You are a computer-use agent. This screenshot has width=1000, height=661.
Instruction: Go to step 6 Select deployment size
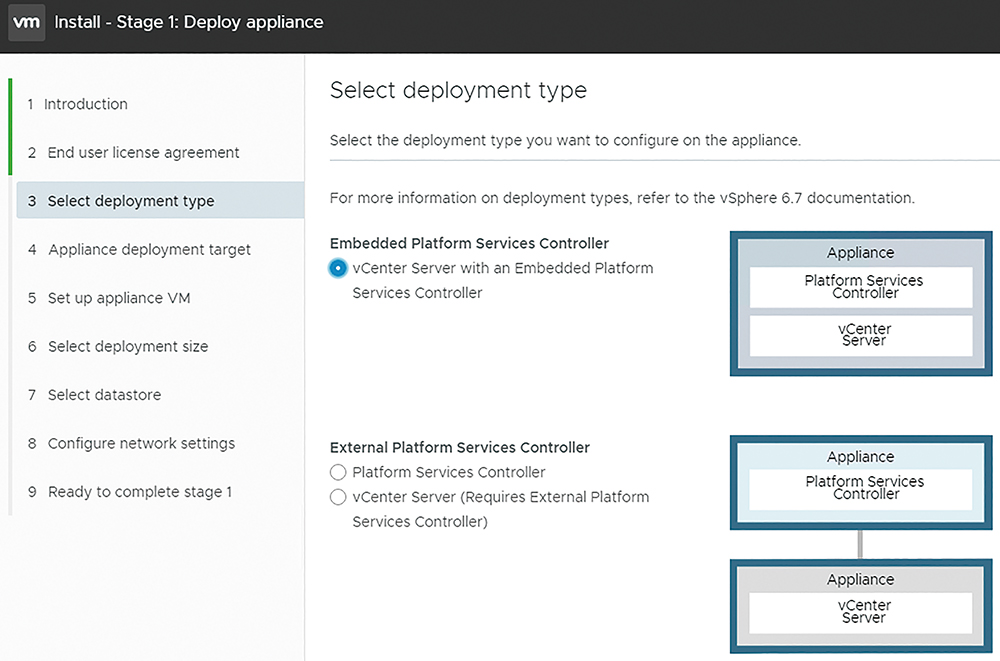point(118,346)
